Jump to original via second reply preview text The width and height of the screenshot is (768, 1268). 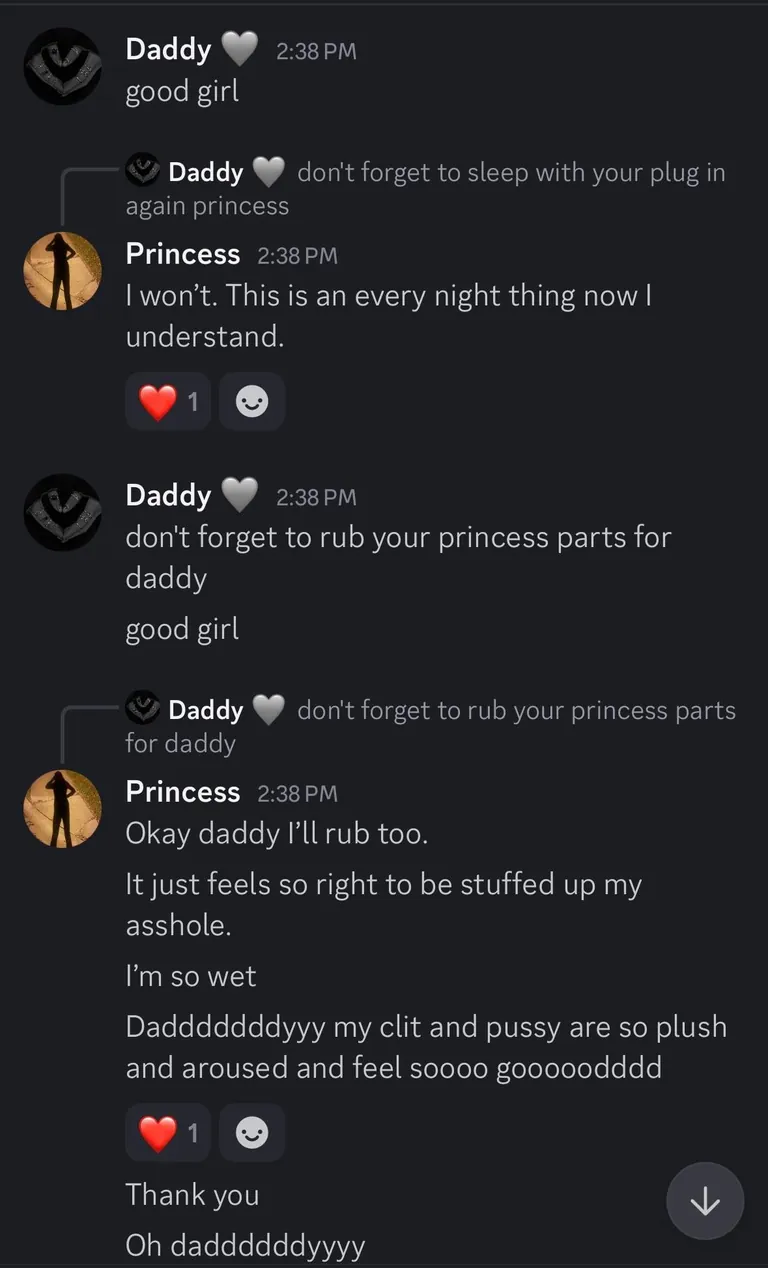(x=515, y=710)
